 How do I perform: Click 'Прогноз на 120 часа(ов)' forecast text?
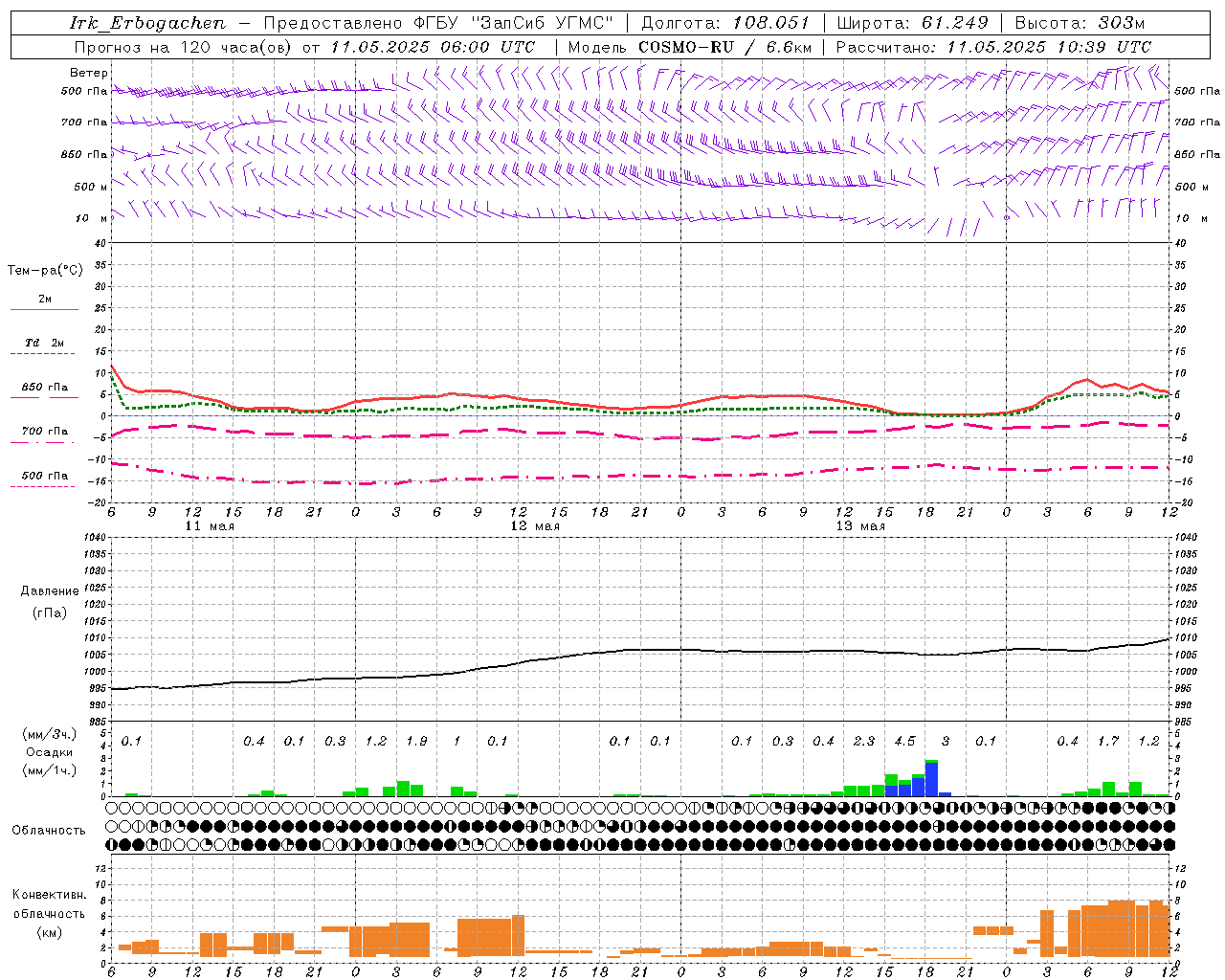(185, 47)
